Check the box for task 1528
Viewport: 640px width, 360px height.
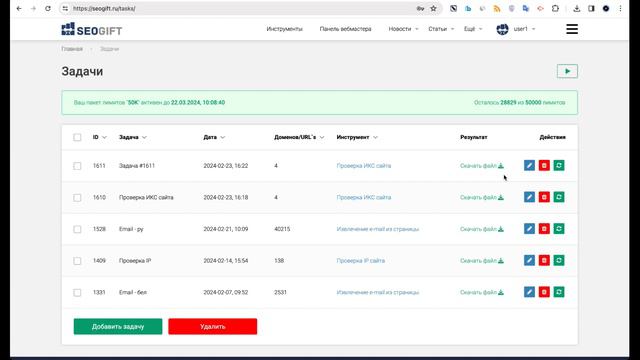[x=77, y=229]
